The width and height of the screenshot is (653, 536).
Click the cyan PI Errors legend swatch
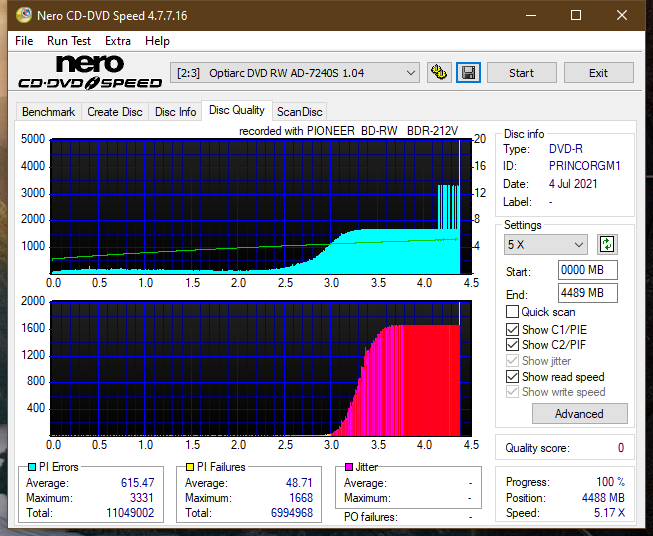32,467
